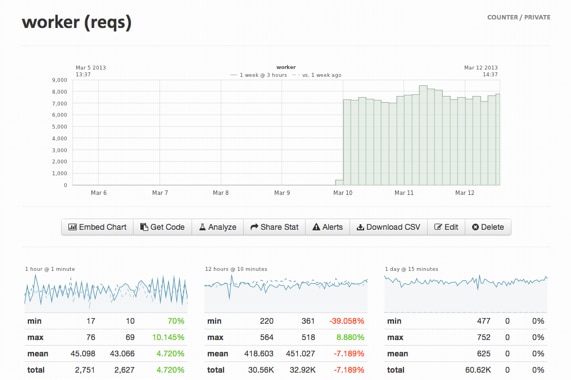Click the Delete button
The height and width of the screenshot is (380, 571).
488,227
